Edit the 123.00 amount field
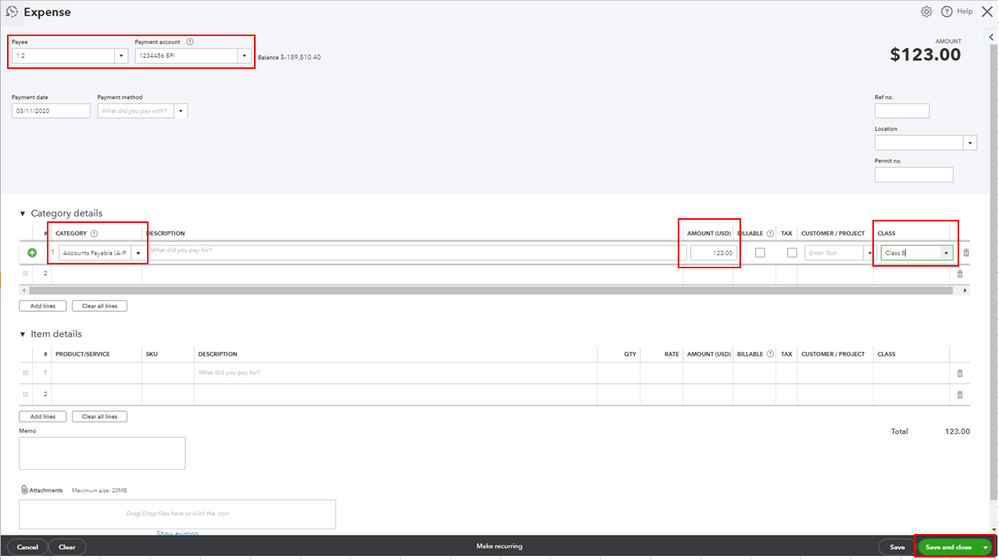The image size is (999, 560). [712, 253]
